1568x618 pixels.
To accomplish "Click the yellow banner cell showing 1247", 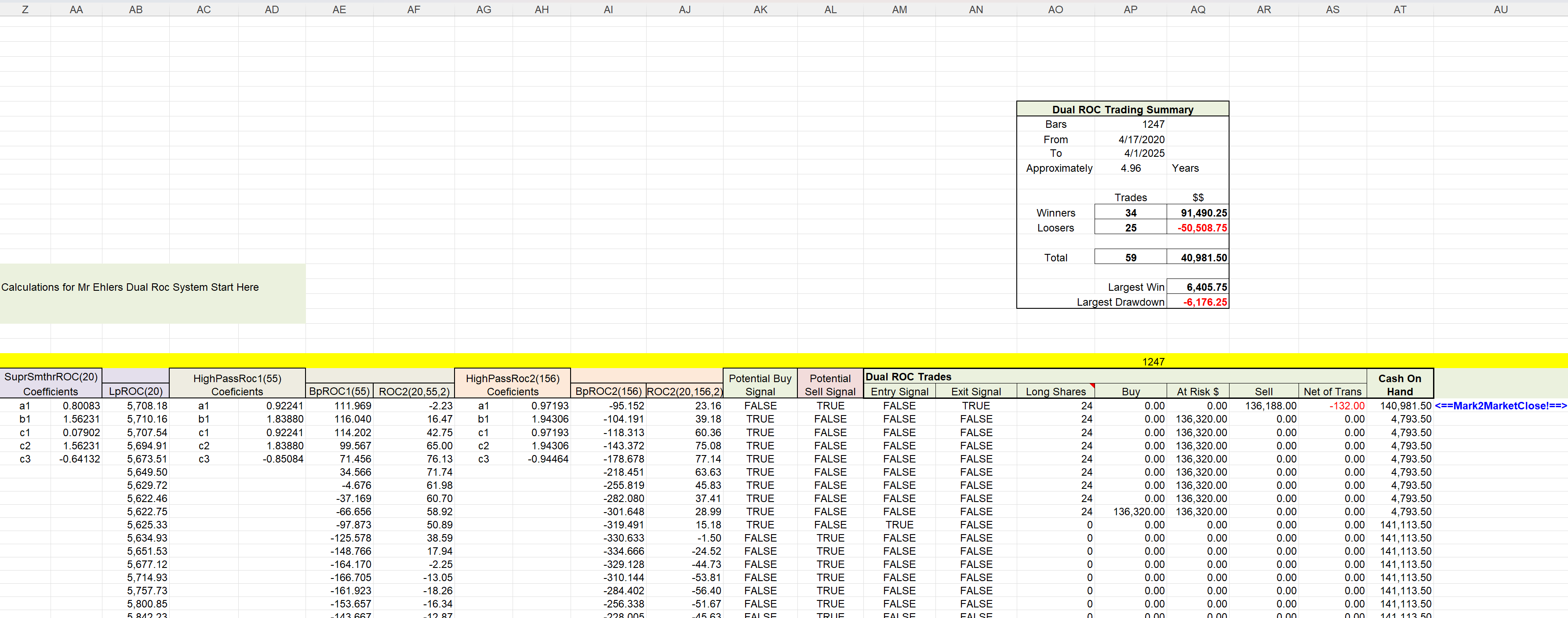I will 1153,361.
